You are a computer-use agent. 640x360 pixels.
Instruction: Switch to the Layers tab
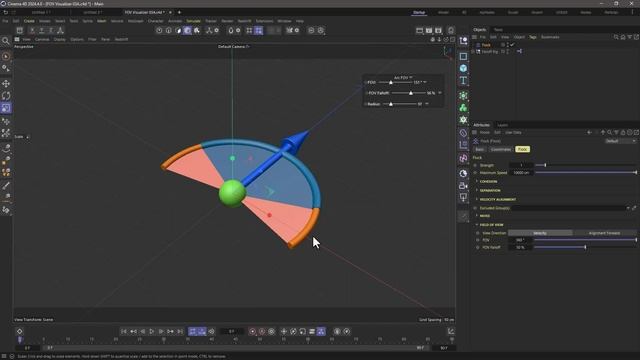[x=502, y=125]
